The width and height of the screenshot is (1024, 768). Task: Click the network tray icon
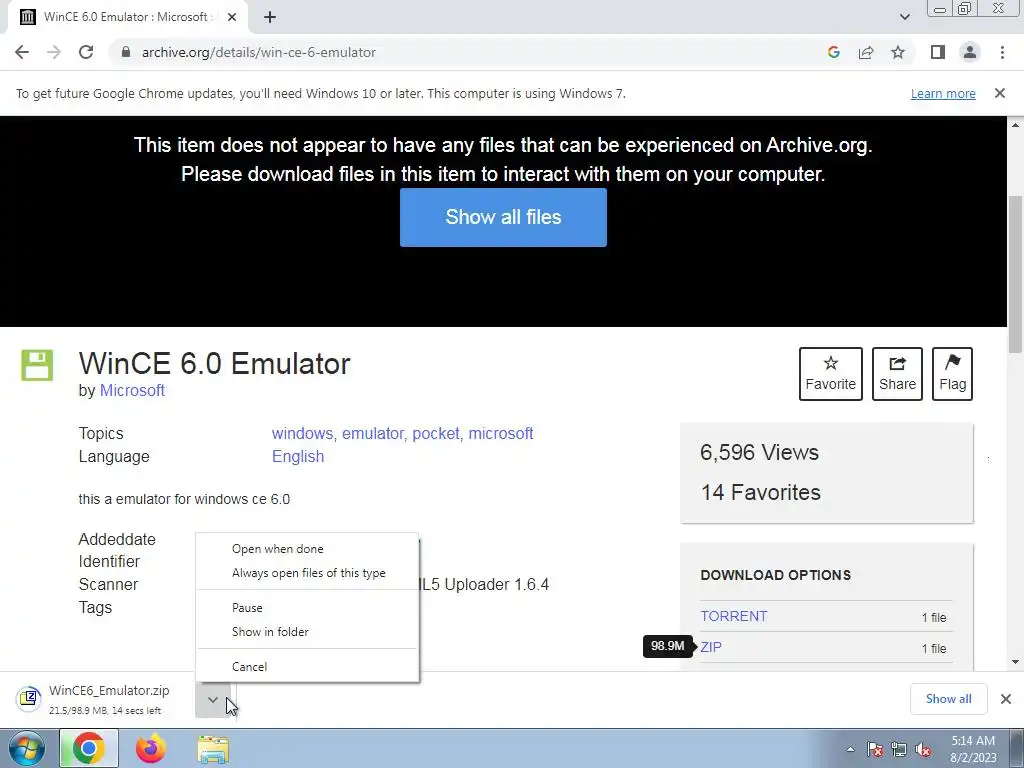coord(899,749)
